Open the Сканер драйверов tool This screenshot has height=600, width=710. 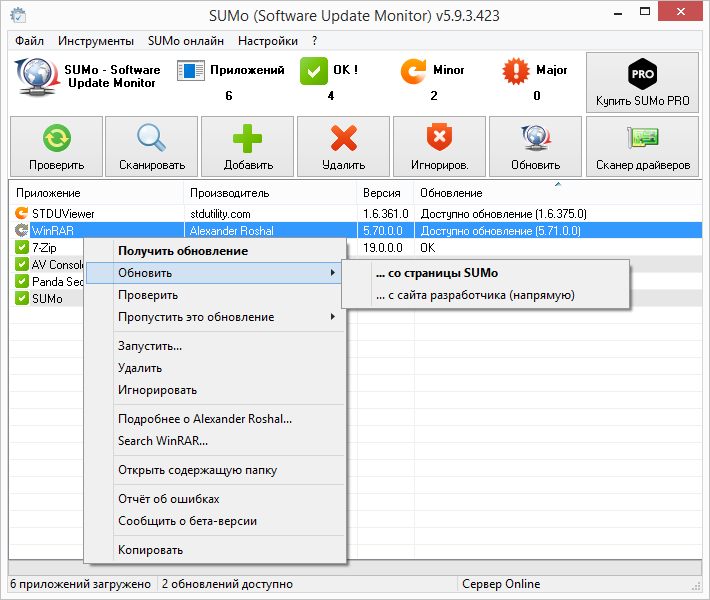coord(643,146)
